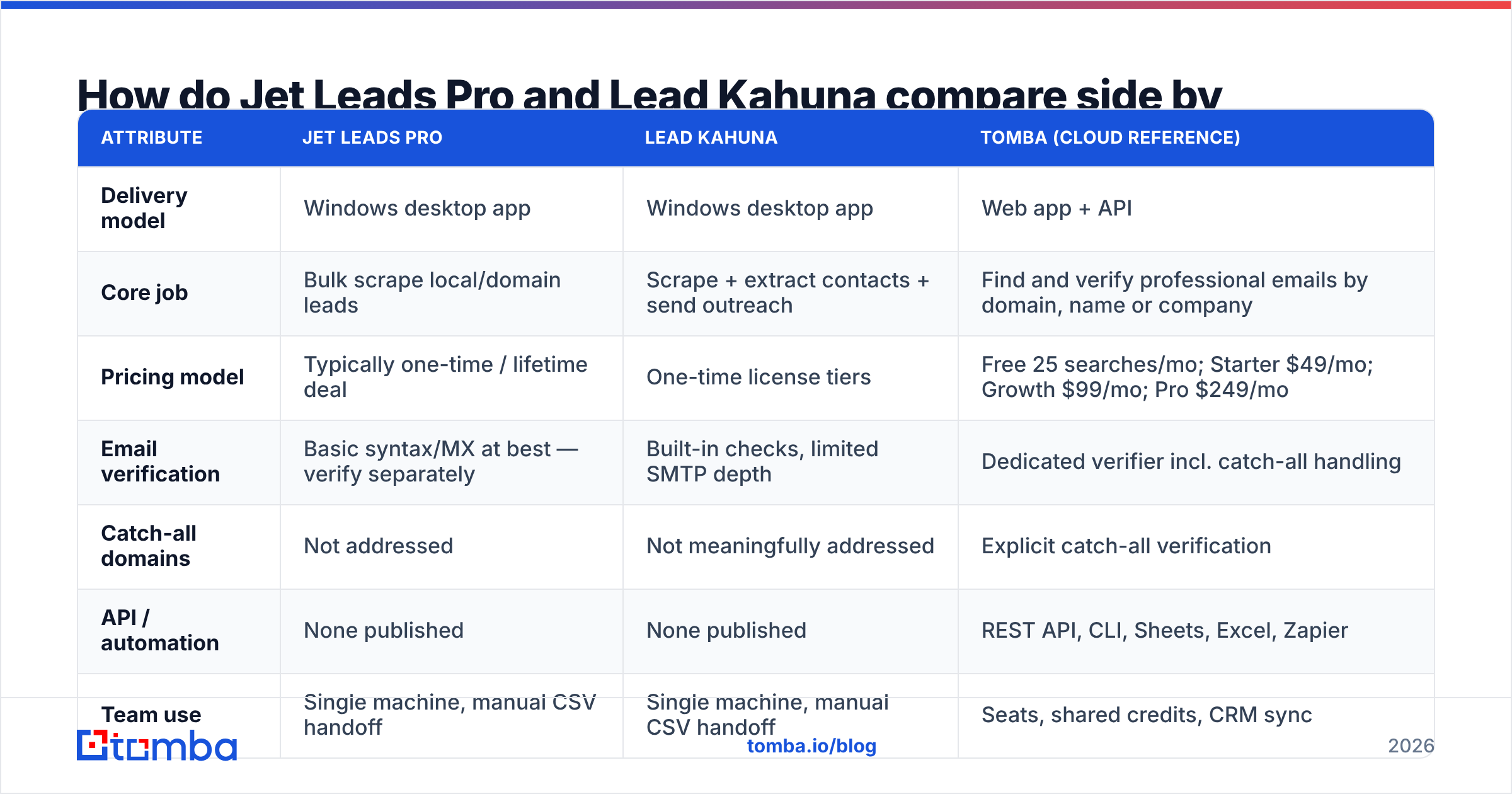Click the page title heading
The height and width of the screenshot is (794, 1512).
[650, 93]
